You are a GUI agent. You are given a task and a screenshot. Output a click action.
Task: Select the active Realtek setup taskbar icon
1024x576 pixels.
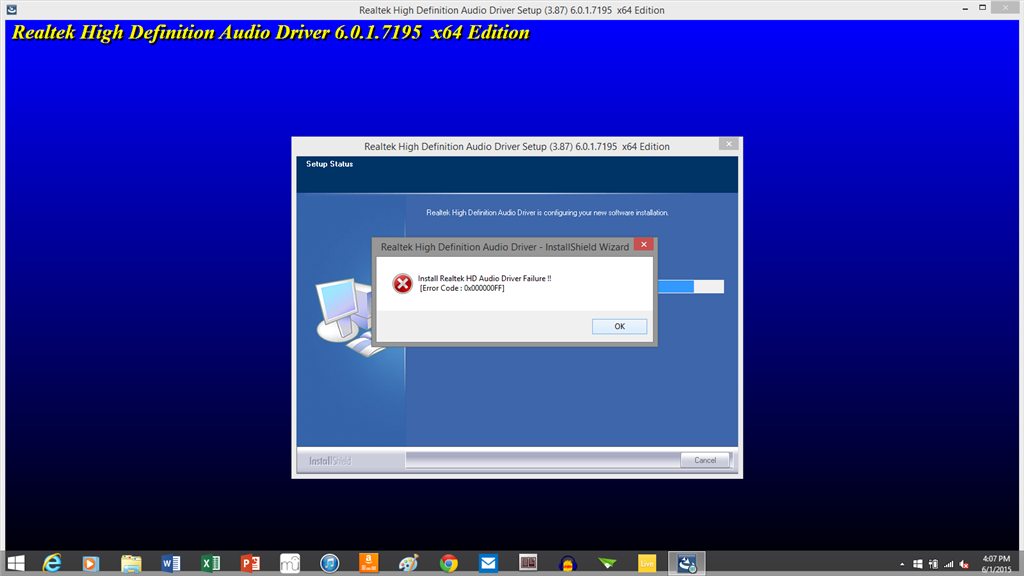click(686, 563)
